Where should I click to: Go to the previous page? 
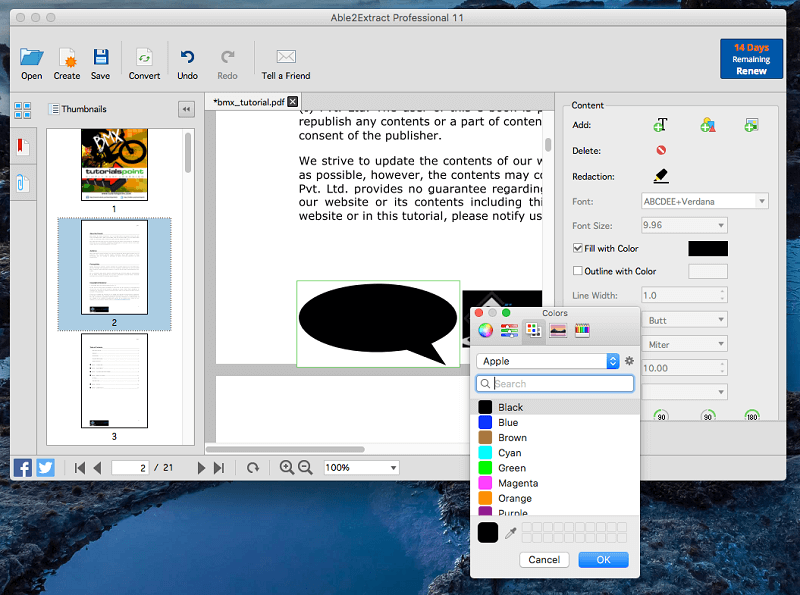point(97,468)
